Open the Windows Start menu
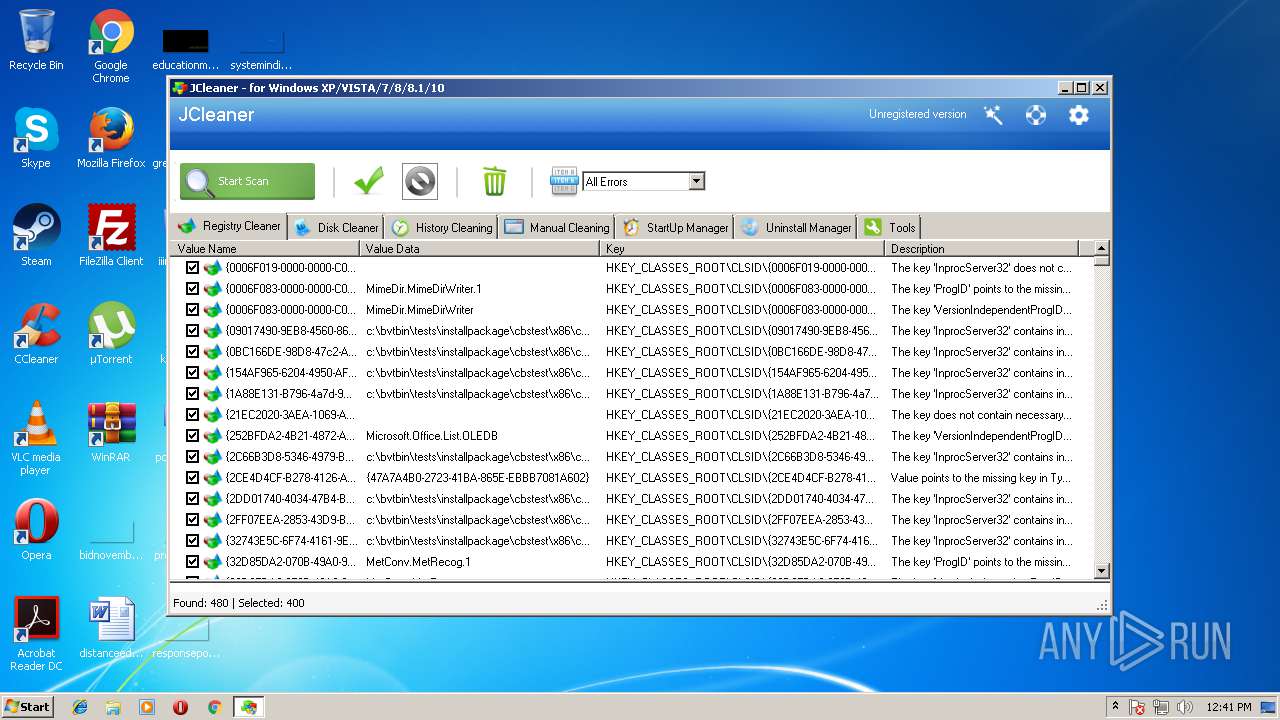This screenshot has height=720, width=1280. (27, 706)
